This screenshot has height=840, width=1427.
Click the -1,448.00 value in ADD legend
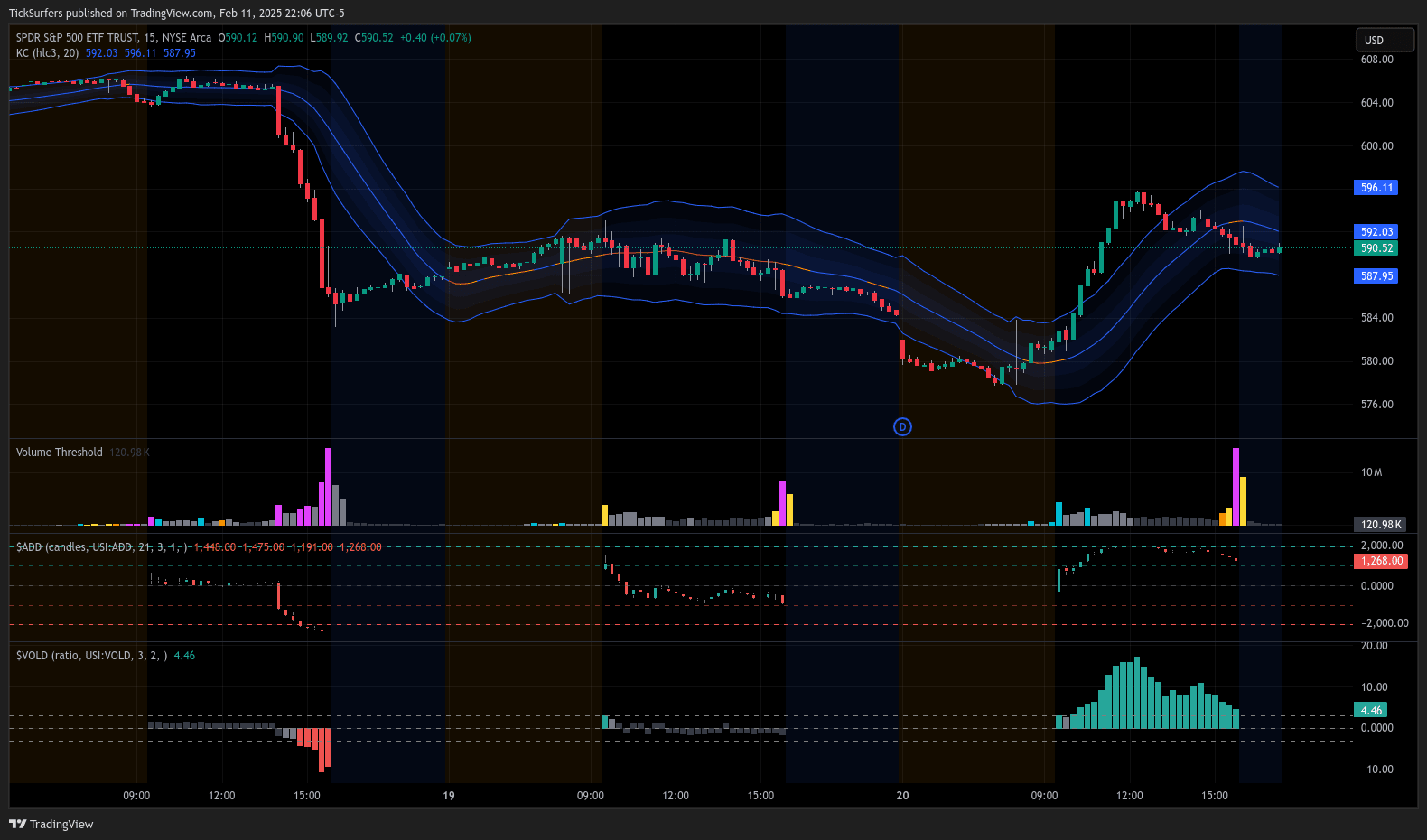tap(215, 547)
